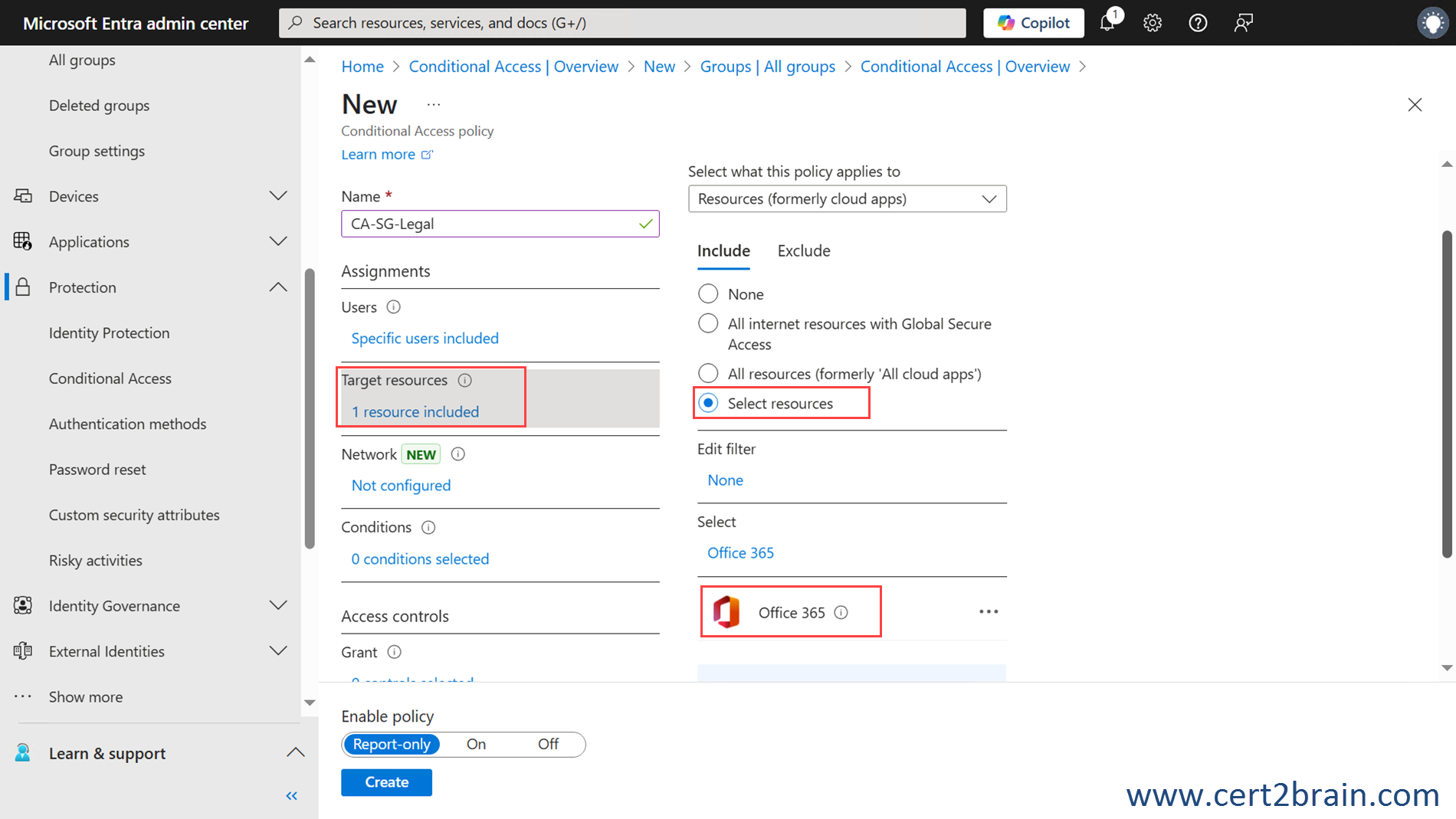The image size is (1456, 819).
Task: Click the Select Office 365 link
Action: 740,552
